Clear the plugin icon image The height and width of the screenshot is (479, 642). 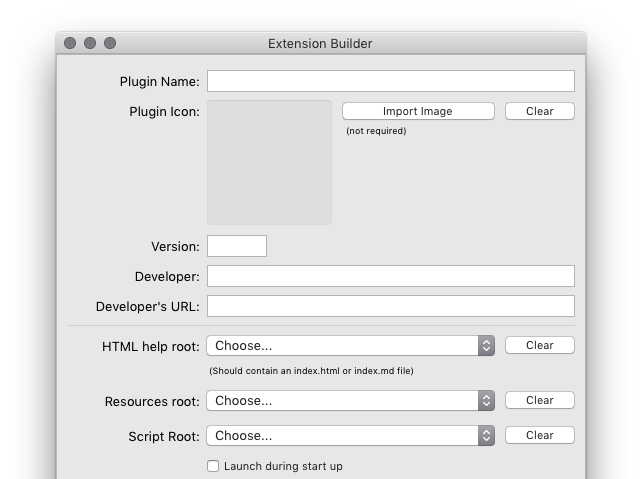tap(540, 111)
